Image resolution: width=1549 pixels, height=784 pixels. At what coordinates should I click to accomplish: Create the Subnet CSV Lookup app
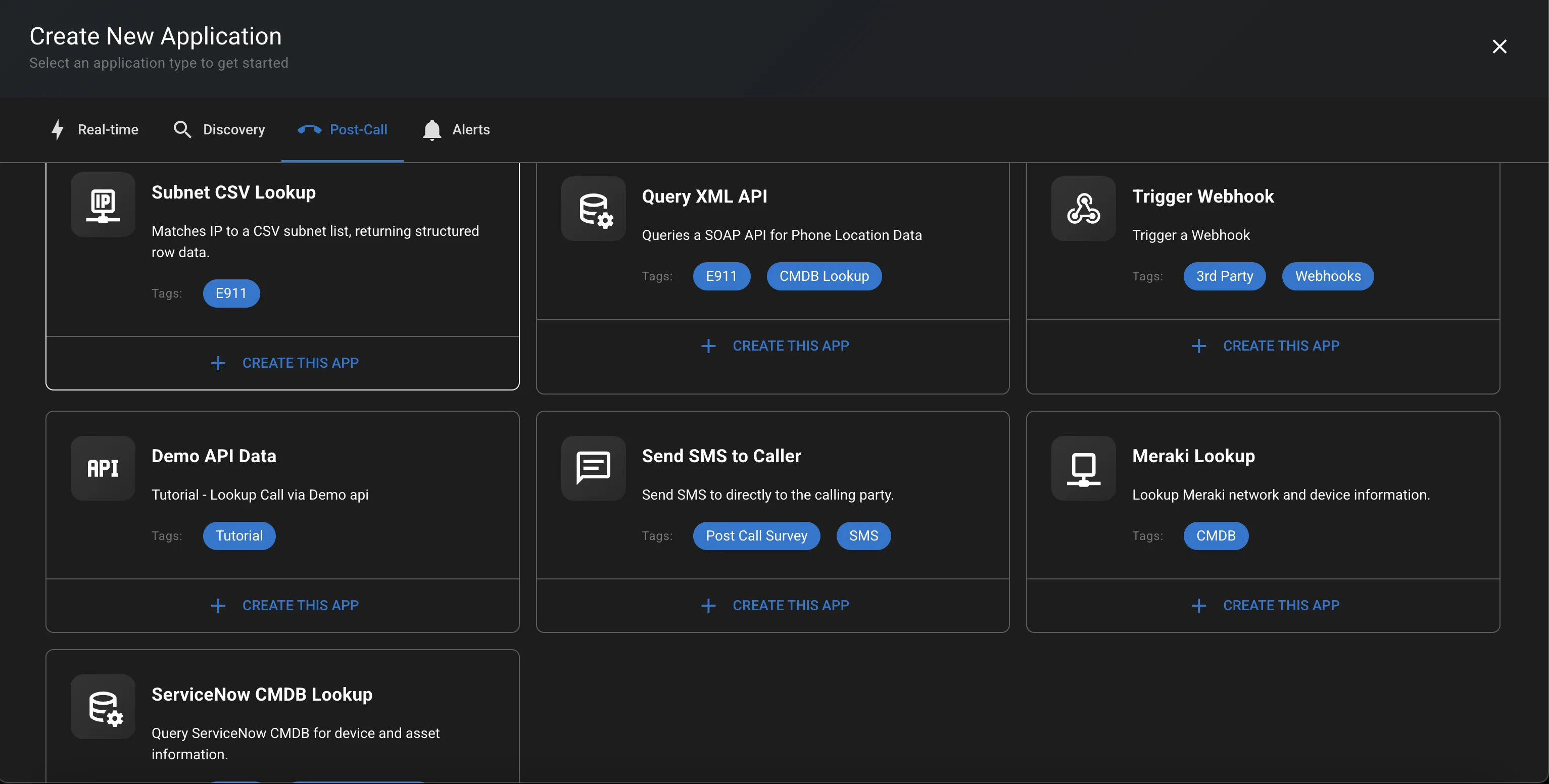[x=282, y=363]
